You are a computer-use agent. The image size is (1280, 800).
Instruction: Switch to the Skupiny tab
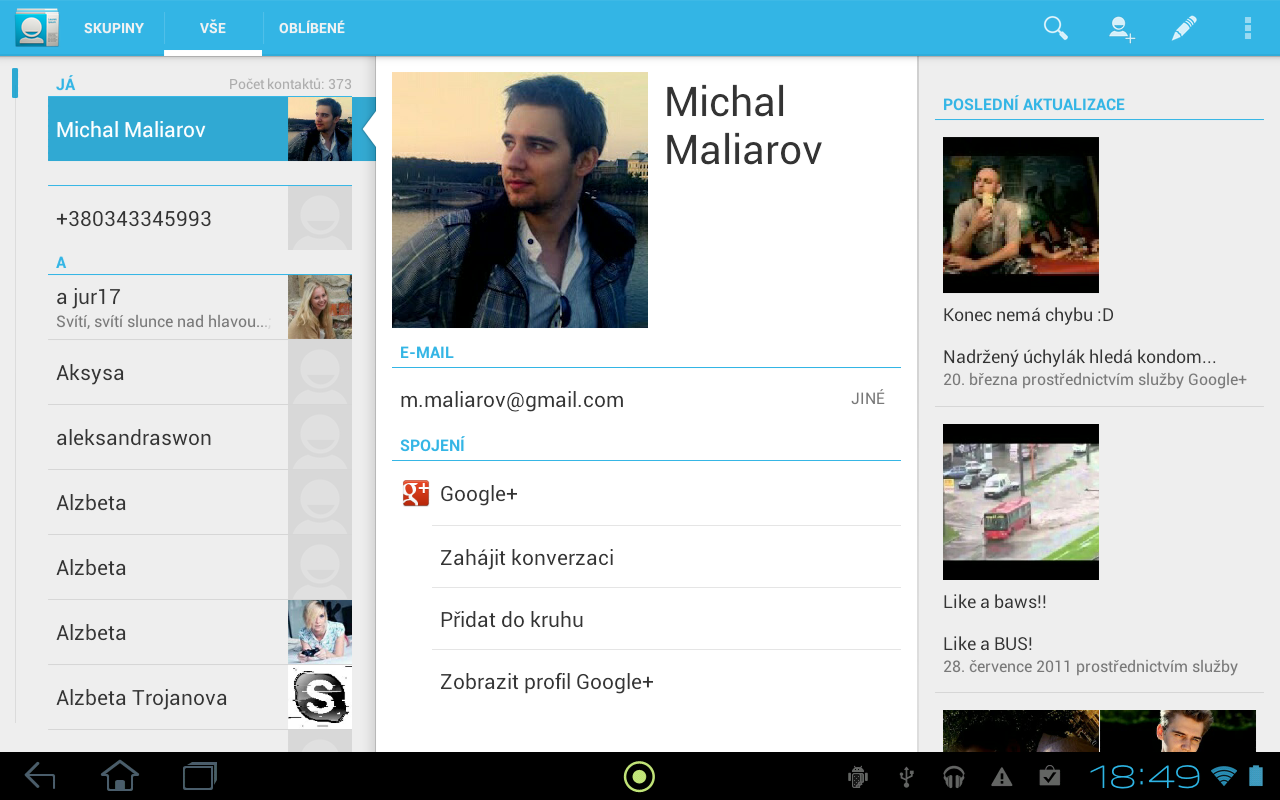[x=114, y=28]
